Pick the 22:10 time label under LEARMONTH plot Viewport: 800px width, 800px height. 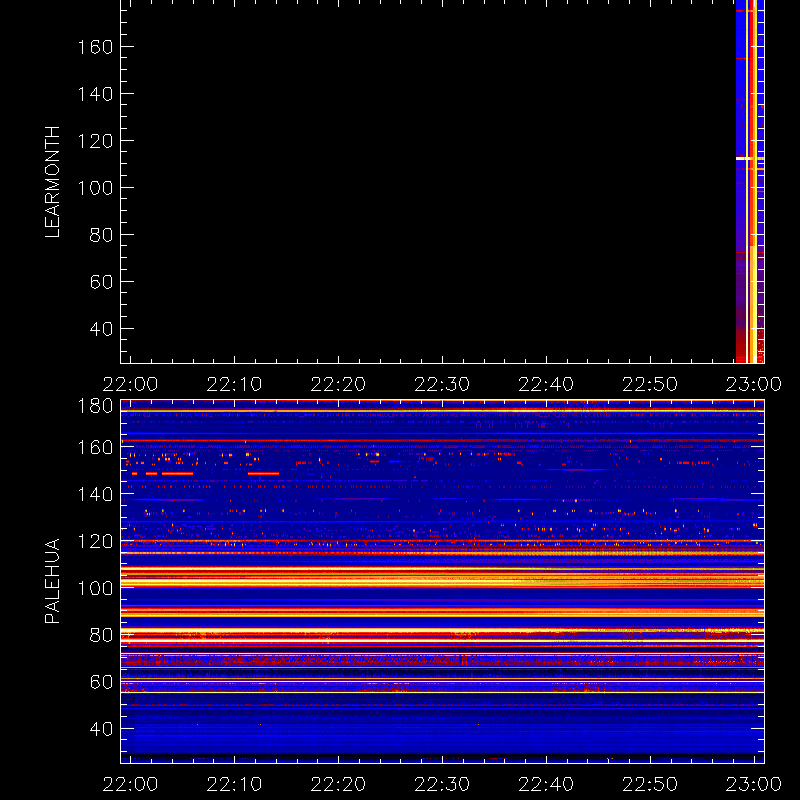235,384
